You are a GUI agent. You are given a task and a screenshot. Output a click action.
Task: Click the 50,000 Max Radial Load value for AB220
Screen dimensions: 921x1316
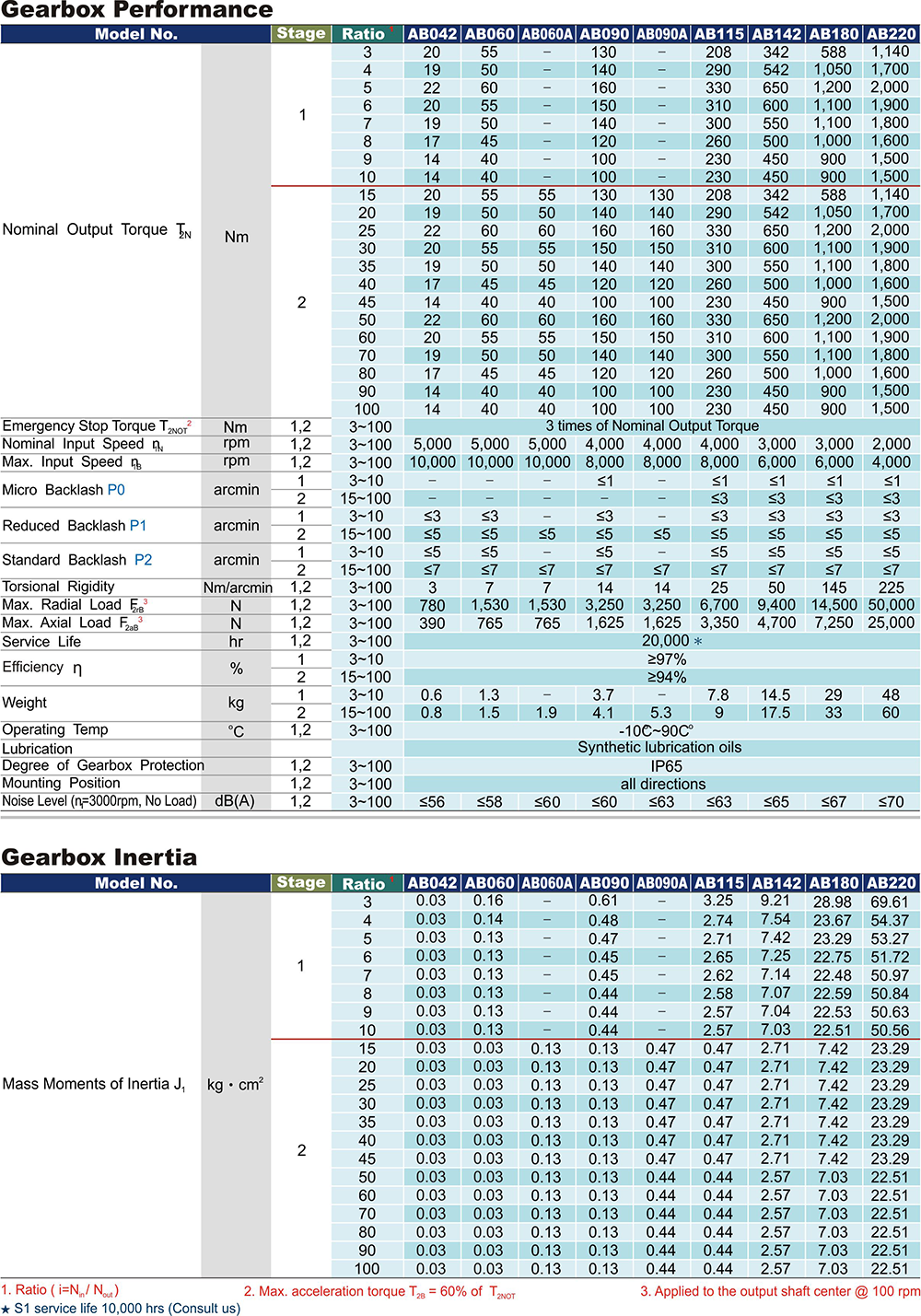[x=891, y=605]
